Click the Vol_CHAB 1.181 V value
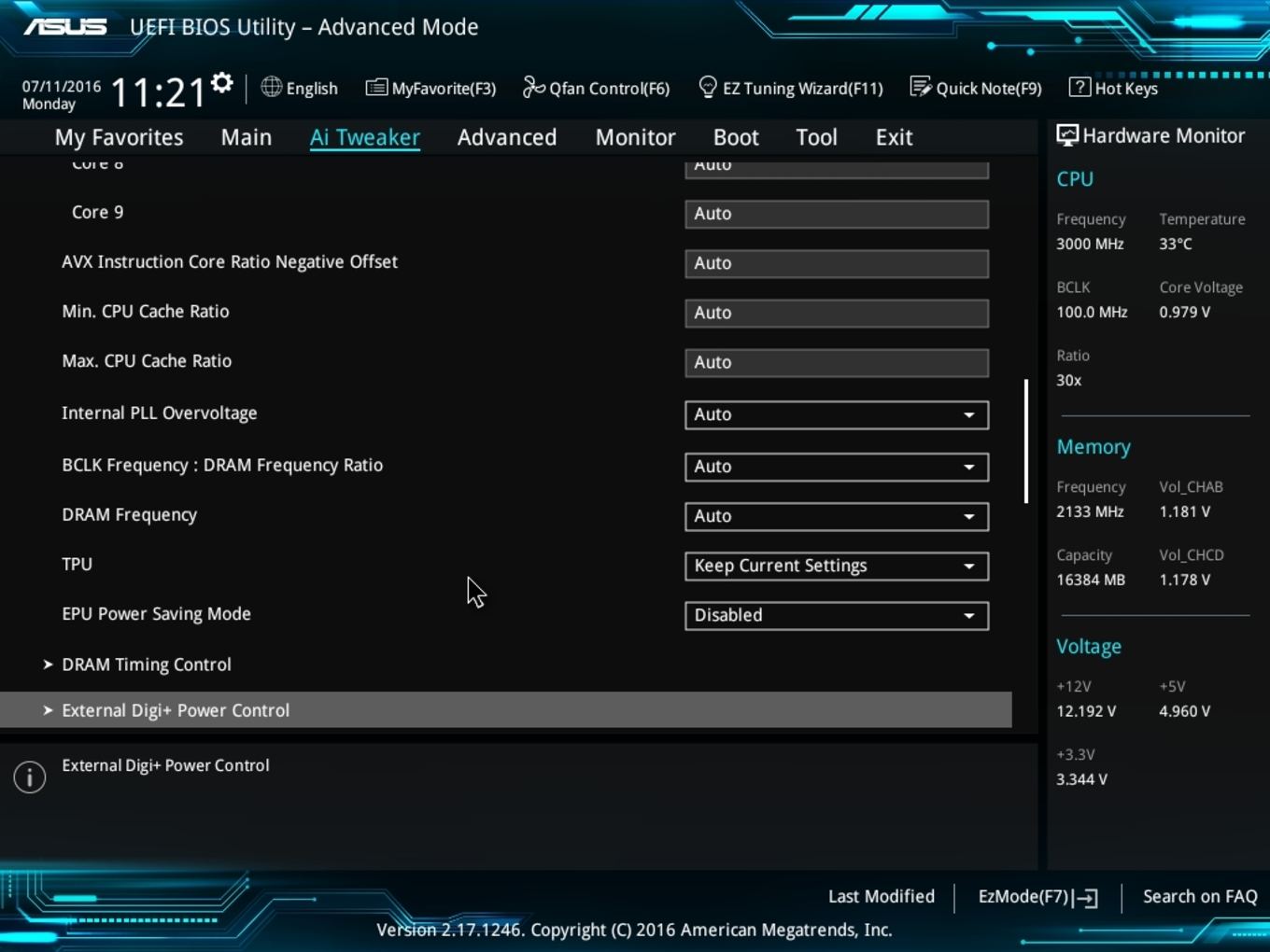Viewport: 1270px width, 952px height. click(x=1184, y=511)
